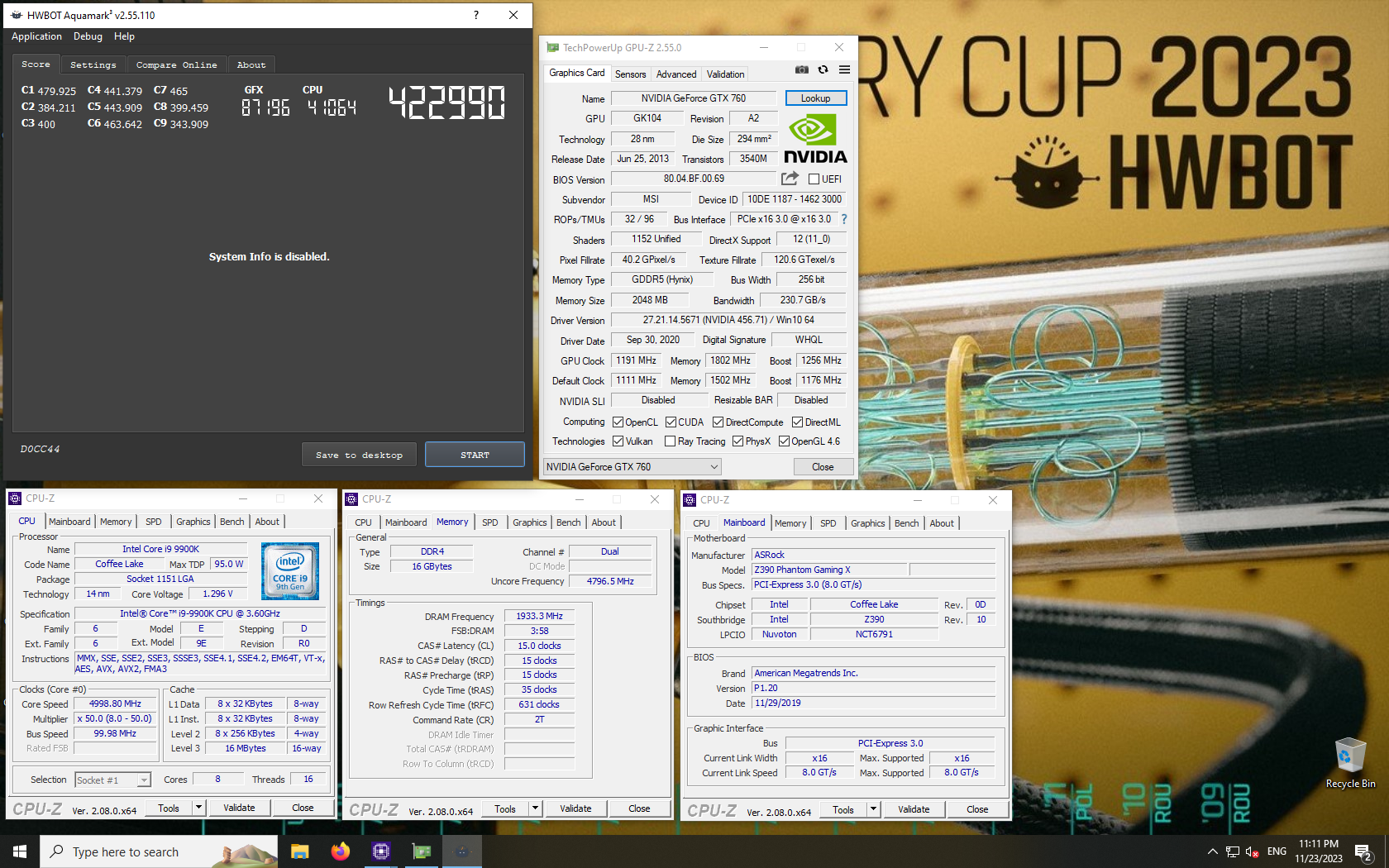The height and width of the screenshot is (868, 1389).
Task: Click the HWBOT Aquamark help question mark
Action: point(475,15)
